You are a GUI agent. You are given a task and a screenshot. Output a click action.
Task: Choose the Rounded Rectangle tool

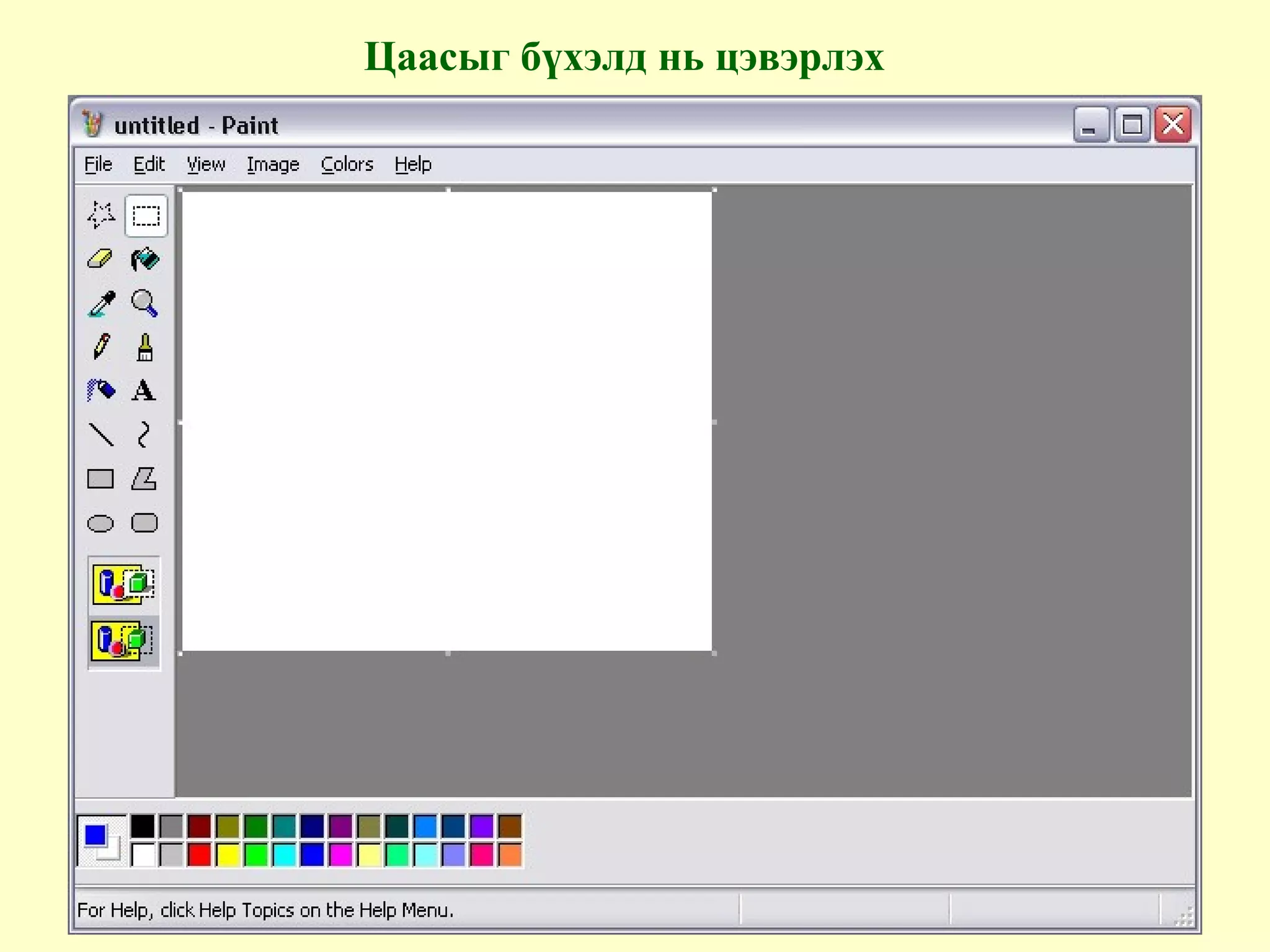[x=145, y=524]
